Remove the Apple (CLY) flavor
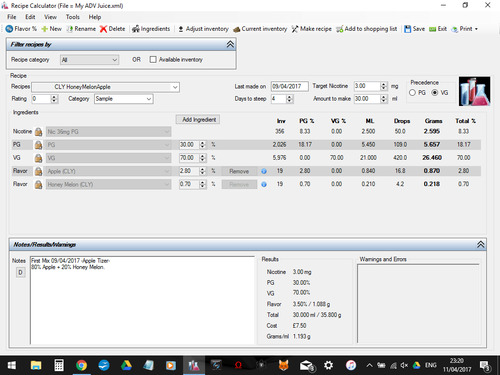The width and height of the screenshot is (500, 375). pyautogui.click(x=239, y=171)
